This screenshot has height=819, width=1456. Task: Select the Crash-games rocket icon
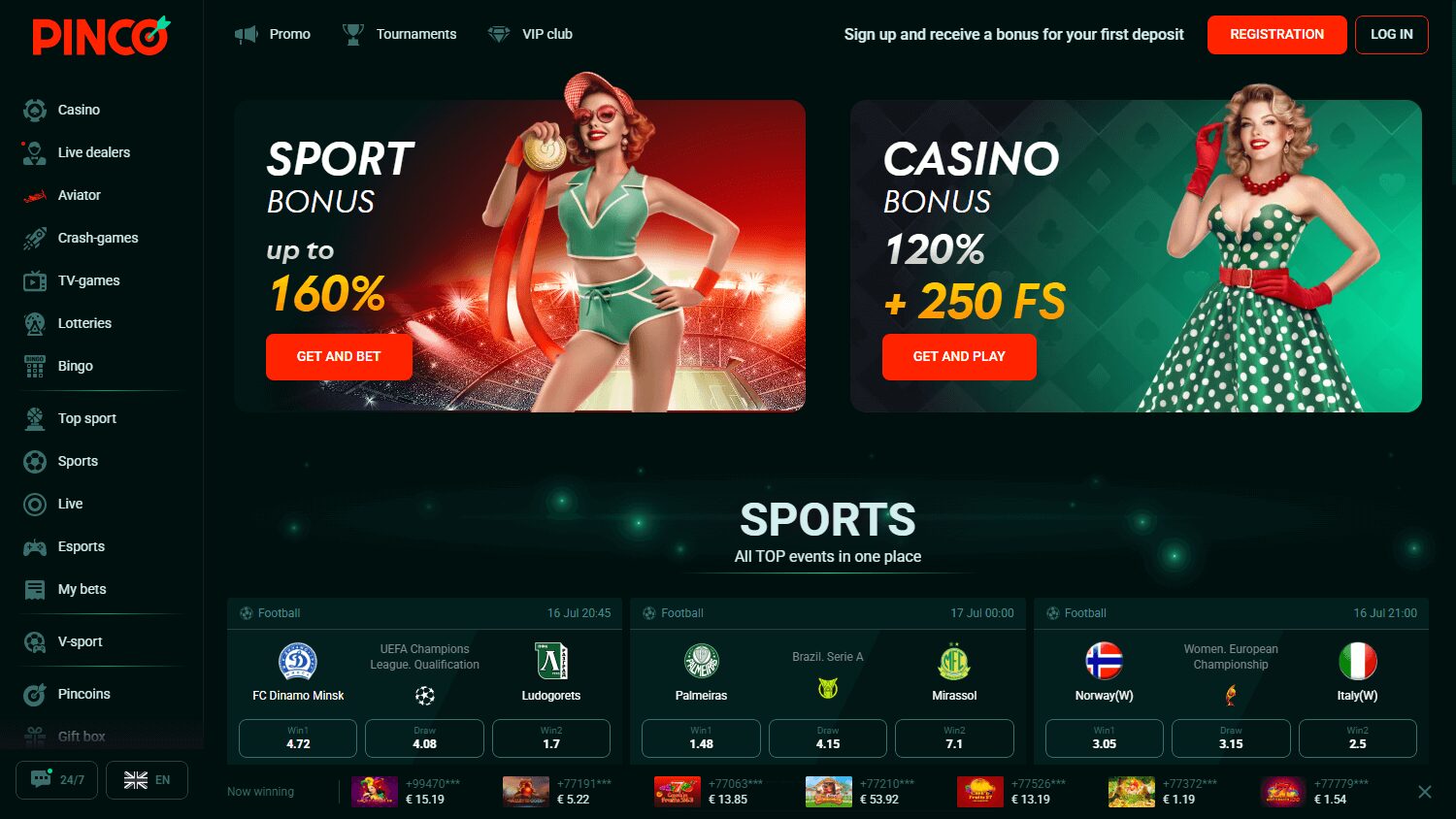35,238
